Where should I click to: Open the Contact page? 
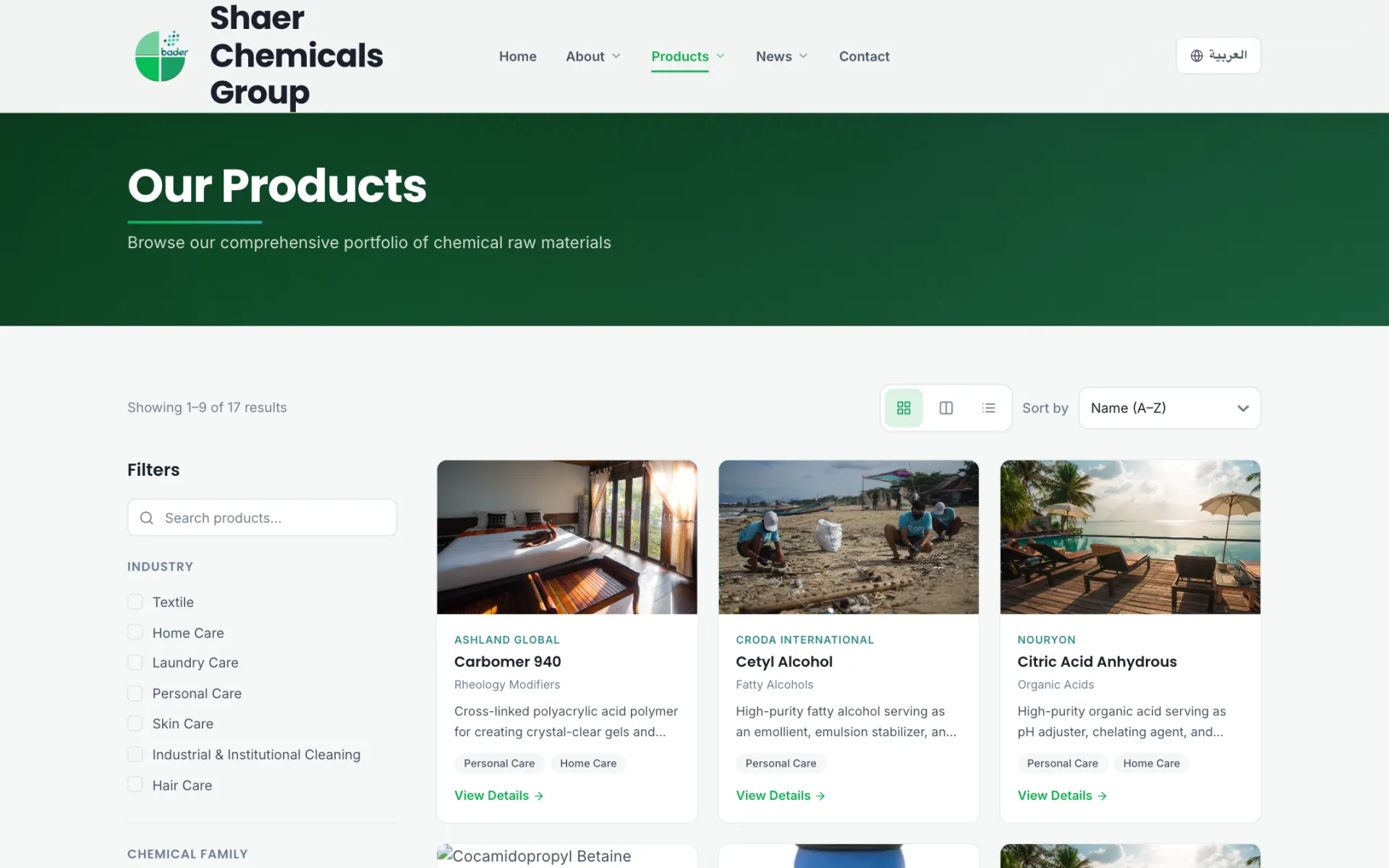[864, 56]
